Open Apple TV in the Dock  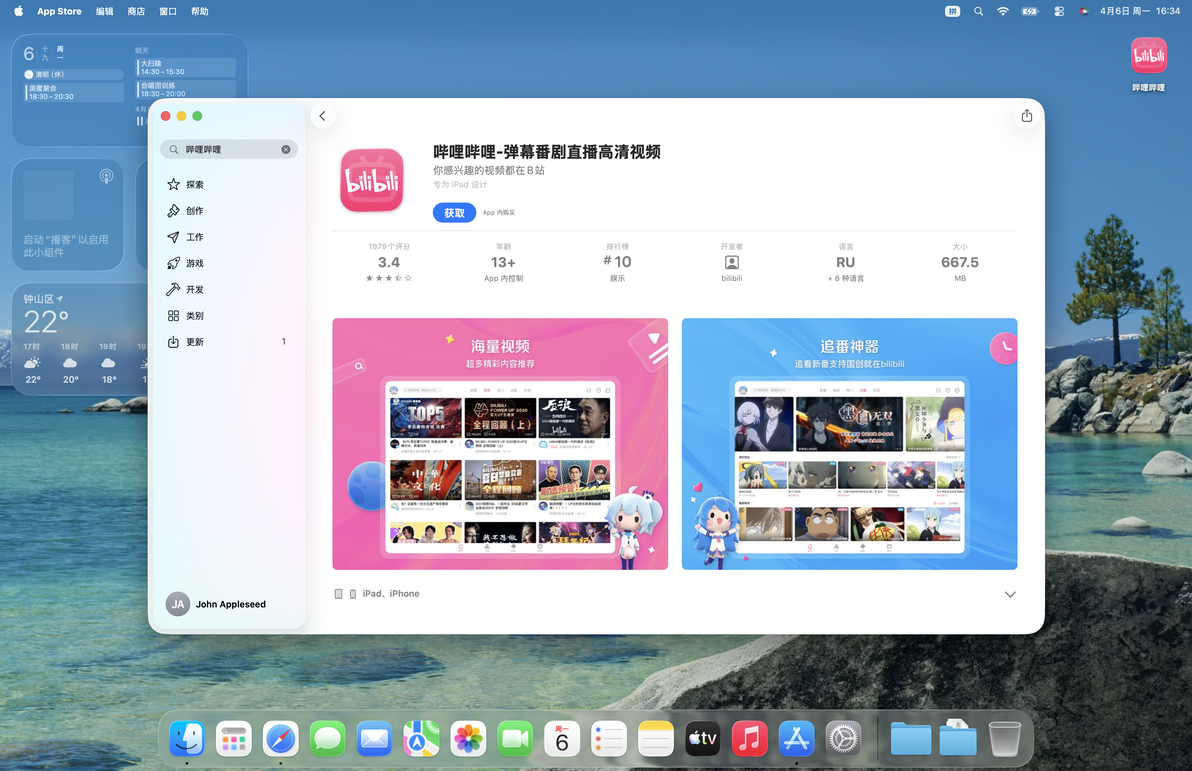(x=702, y=738)
